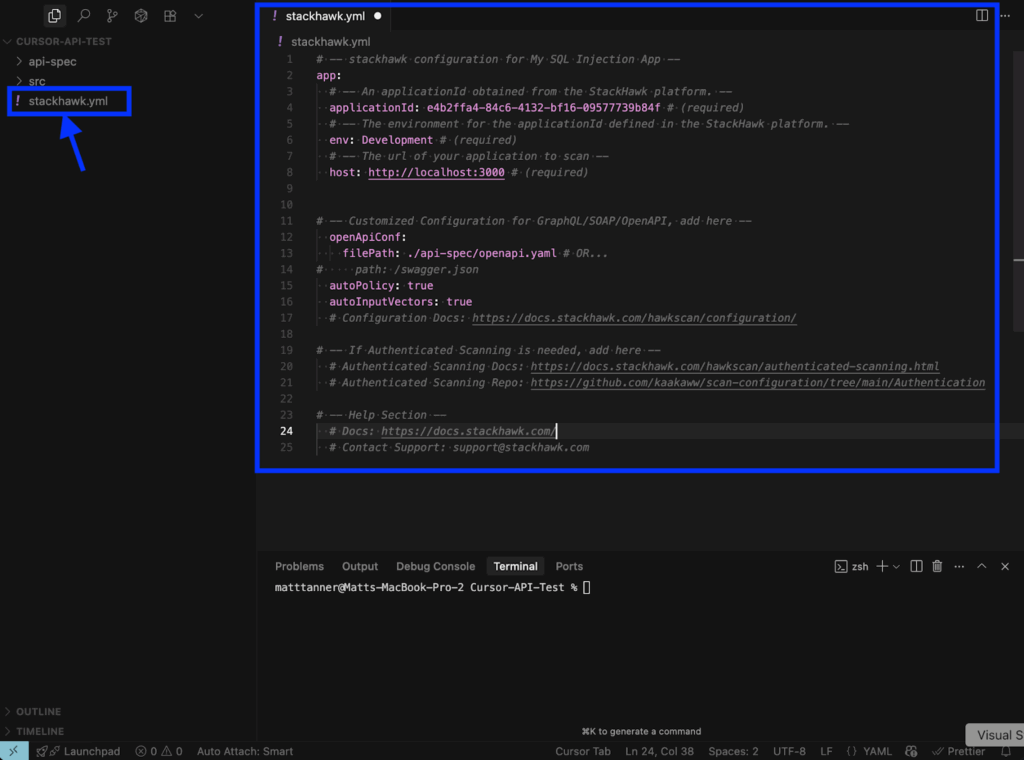This screenshot has width=1024, height=760.
Task: Open the Source Control view icon
Action: pos(112,16)
